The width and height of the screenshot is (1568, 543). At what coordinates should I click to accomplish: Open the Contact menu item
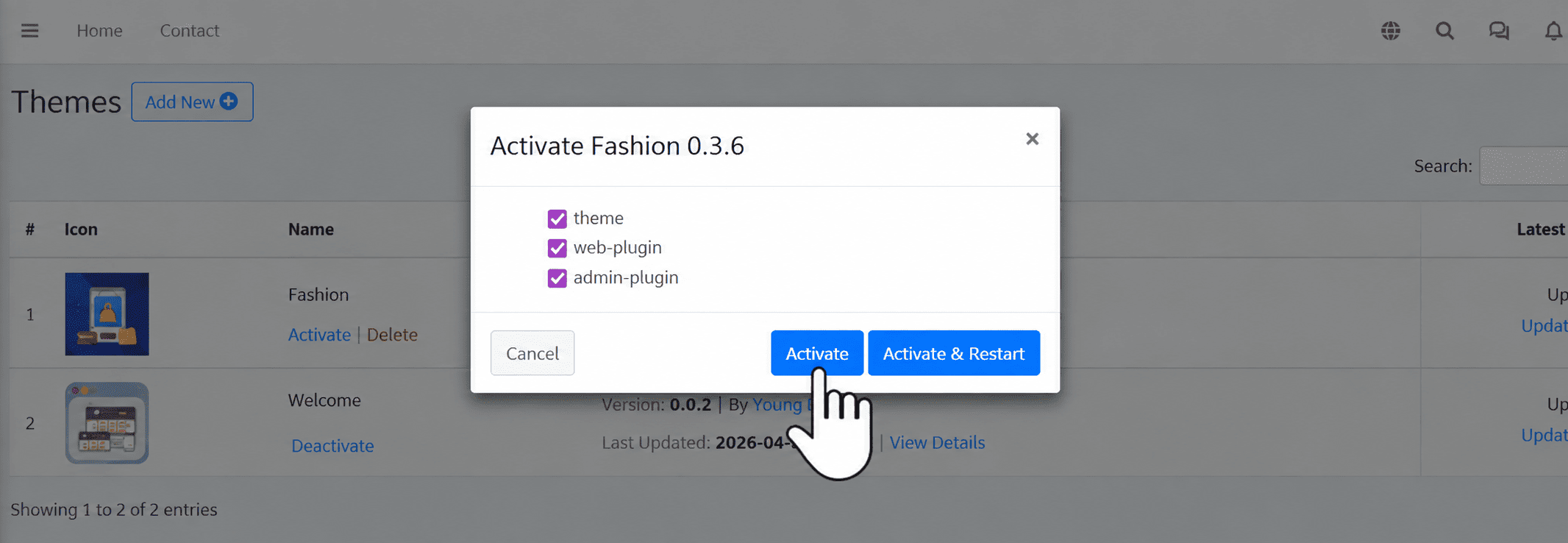click(190, 31)
